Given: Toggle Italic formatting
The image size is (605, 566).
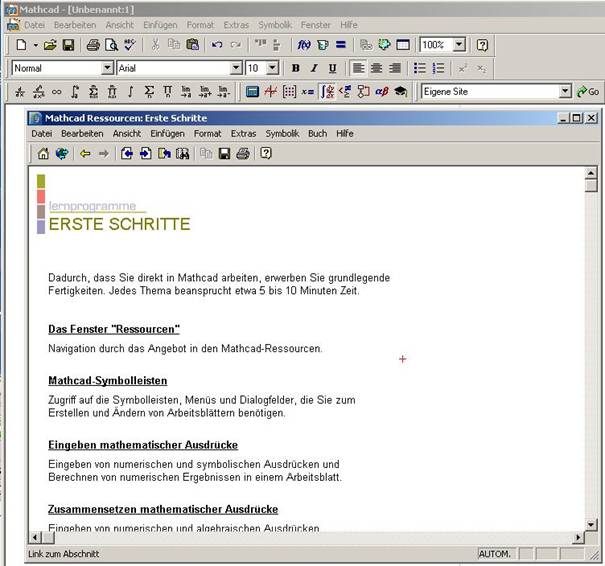Looking at the screenshot, I should [x=313, y=68].
